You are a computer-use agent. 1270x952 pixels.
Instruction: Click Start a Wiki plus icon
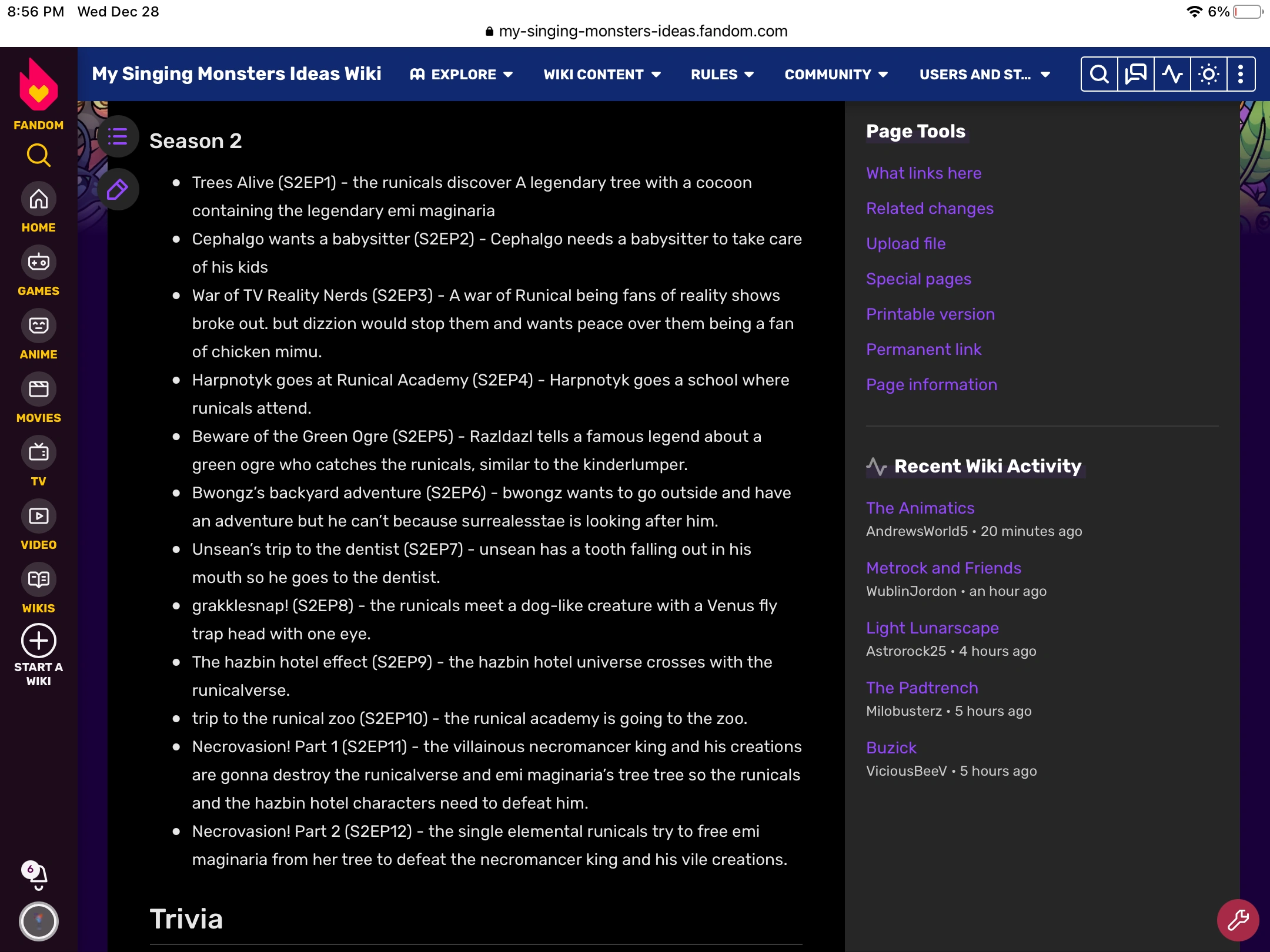tap(38, 641)
